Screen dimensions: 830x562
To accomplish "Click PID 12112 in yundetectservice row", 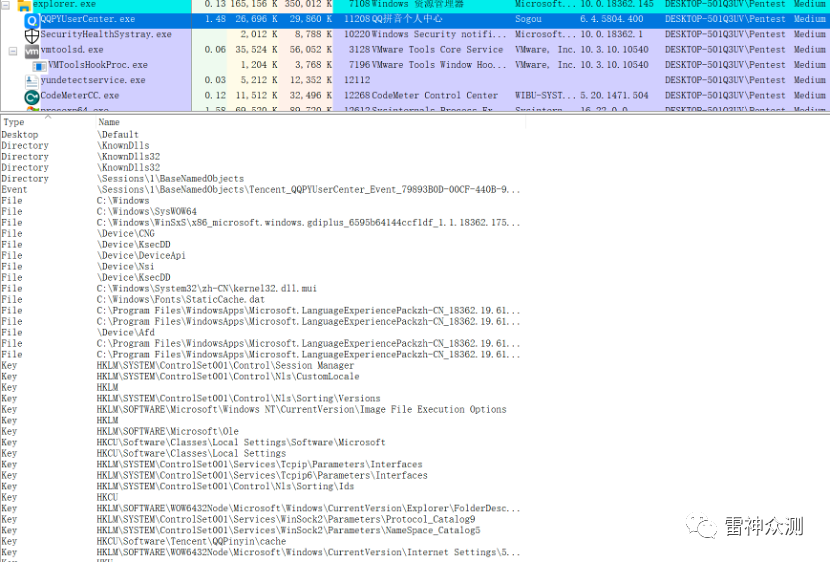I will click(357, 80).
